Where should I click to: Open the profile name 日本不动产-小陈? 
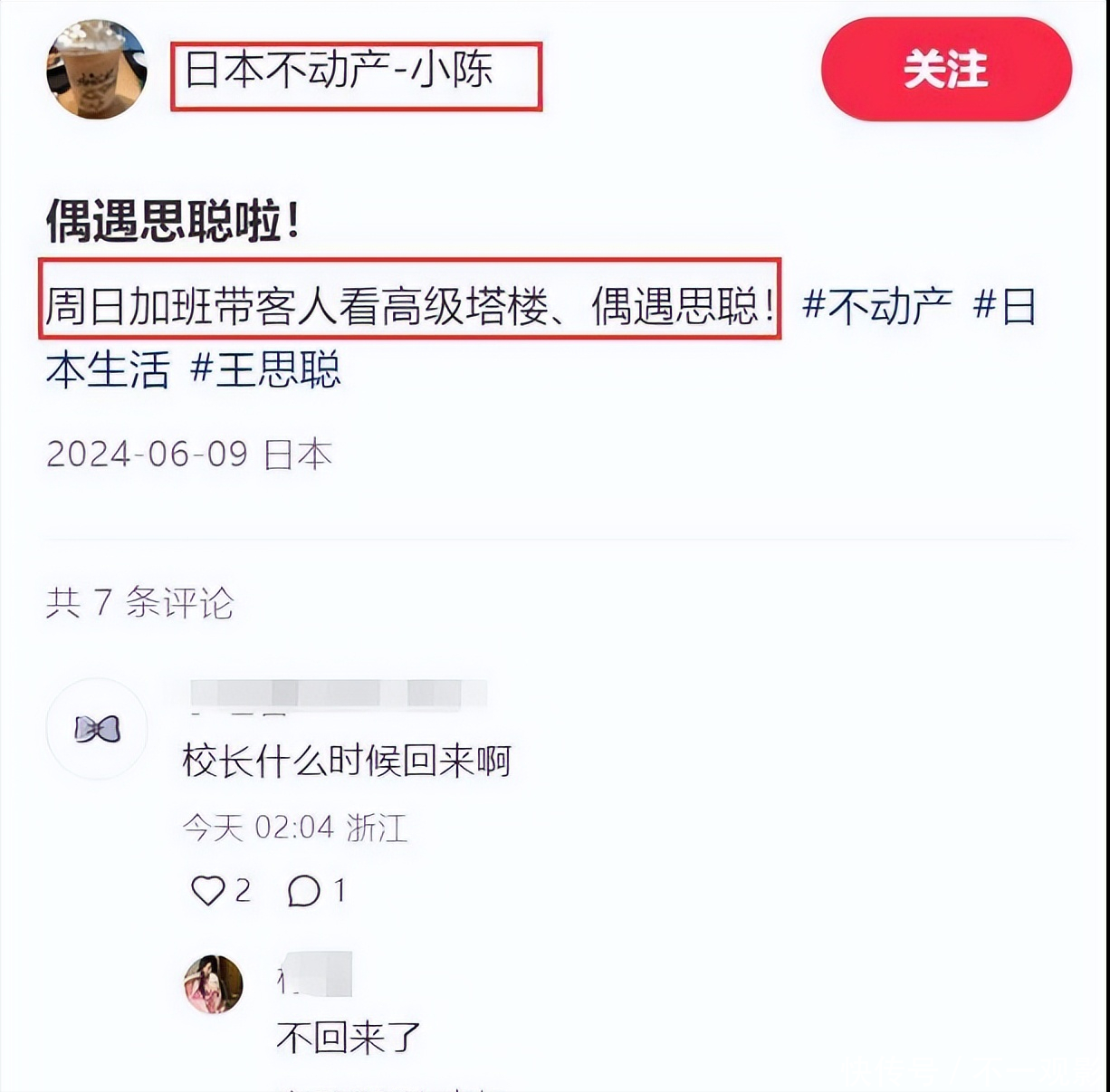click(340, 70)
